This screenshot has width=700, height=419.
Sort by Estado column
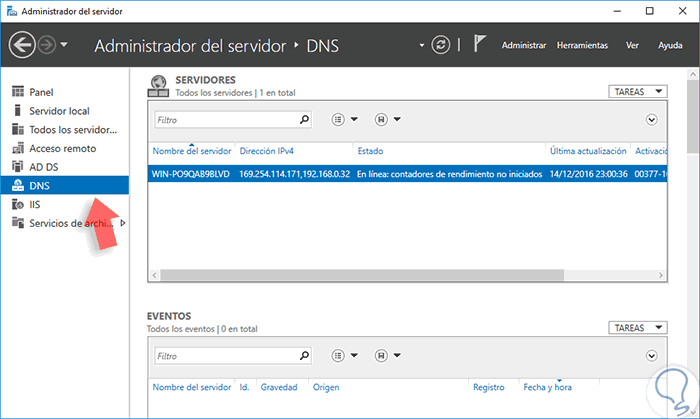coord(370,151)
